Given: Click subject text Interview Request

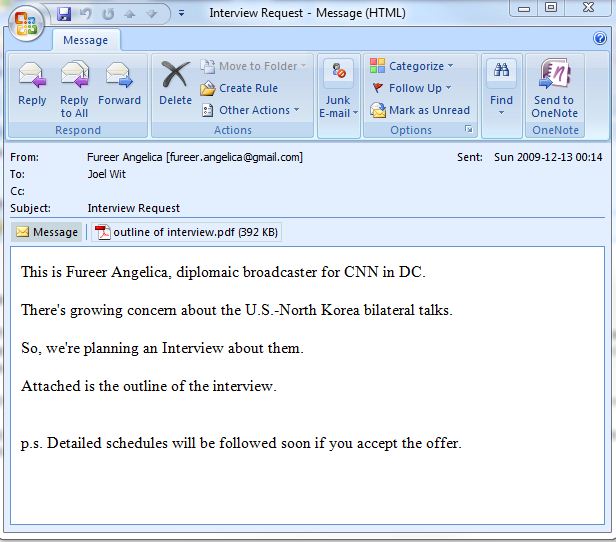Looking at the screenshot, I should [134, 208].
